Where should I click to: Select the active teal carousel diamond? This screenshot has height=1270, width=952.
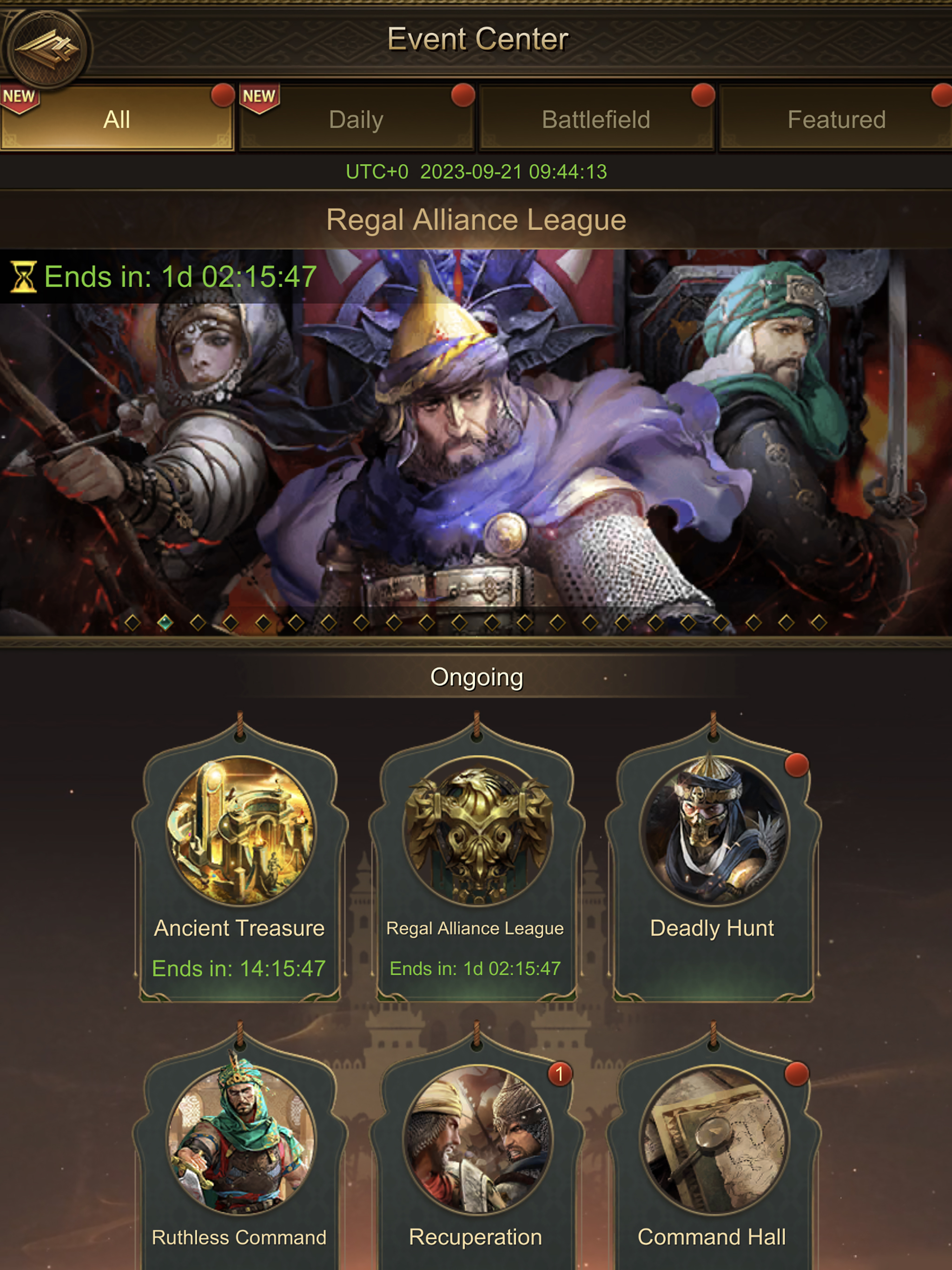click(165, 622)
